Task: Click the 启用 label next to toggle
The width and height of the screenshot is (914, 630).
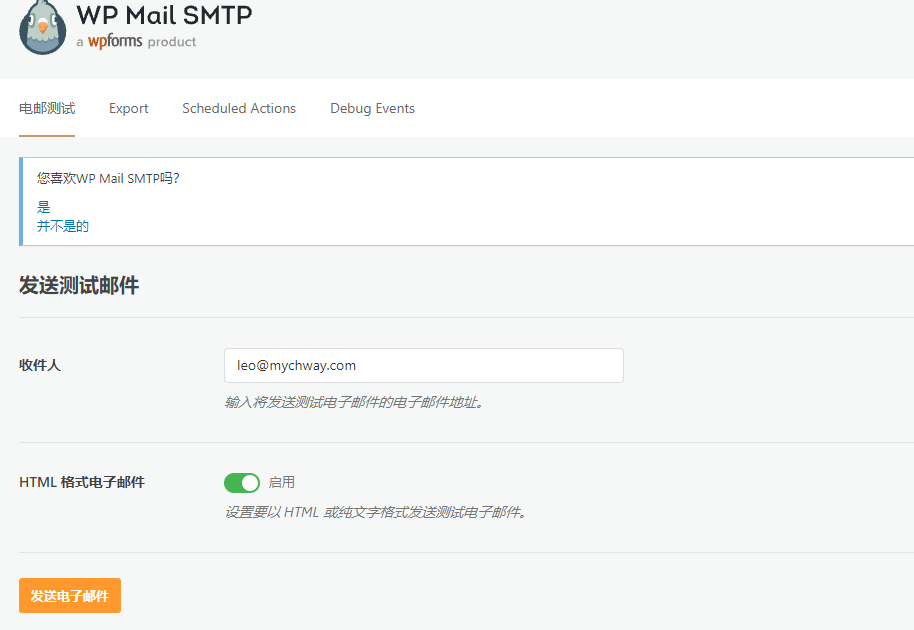Action: pos(282,483)
